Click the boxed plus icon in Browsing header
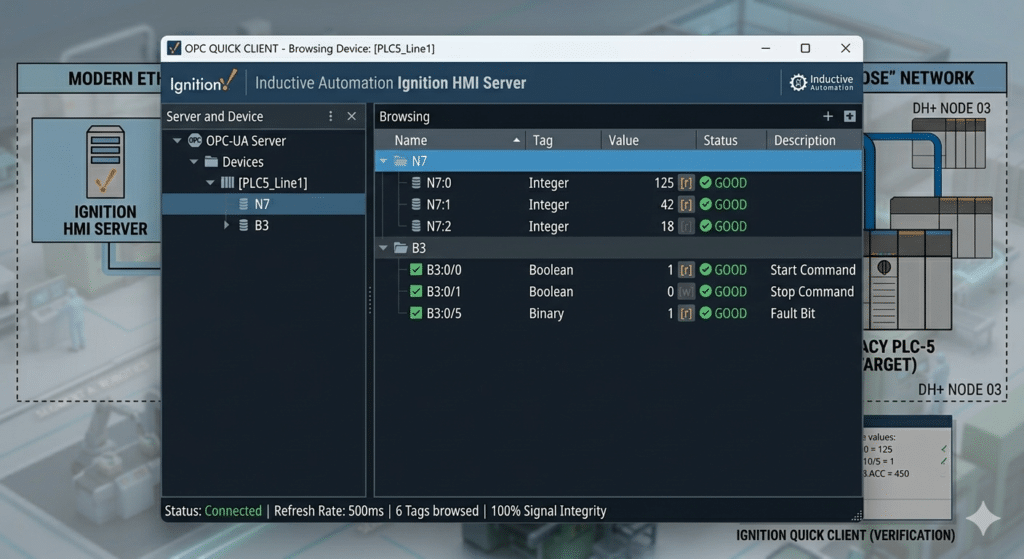 [849, 116]
